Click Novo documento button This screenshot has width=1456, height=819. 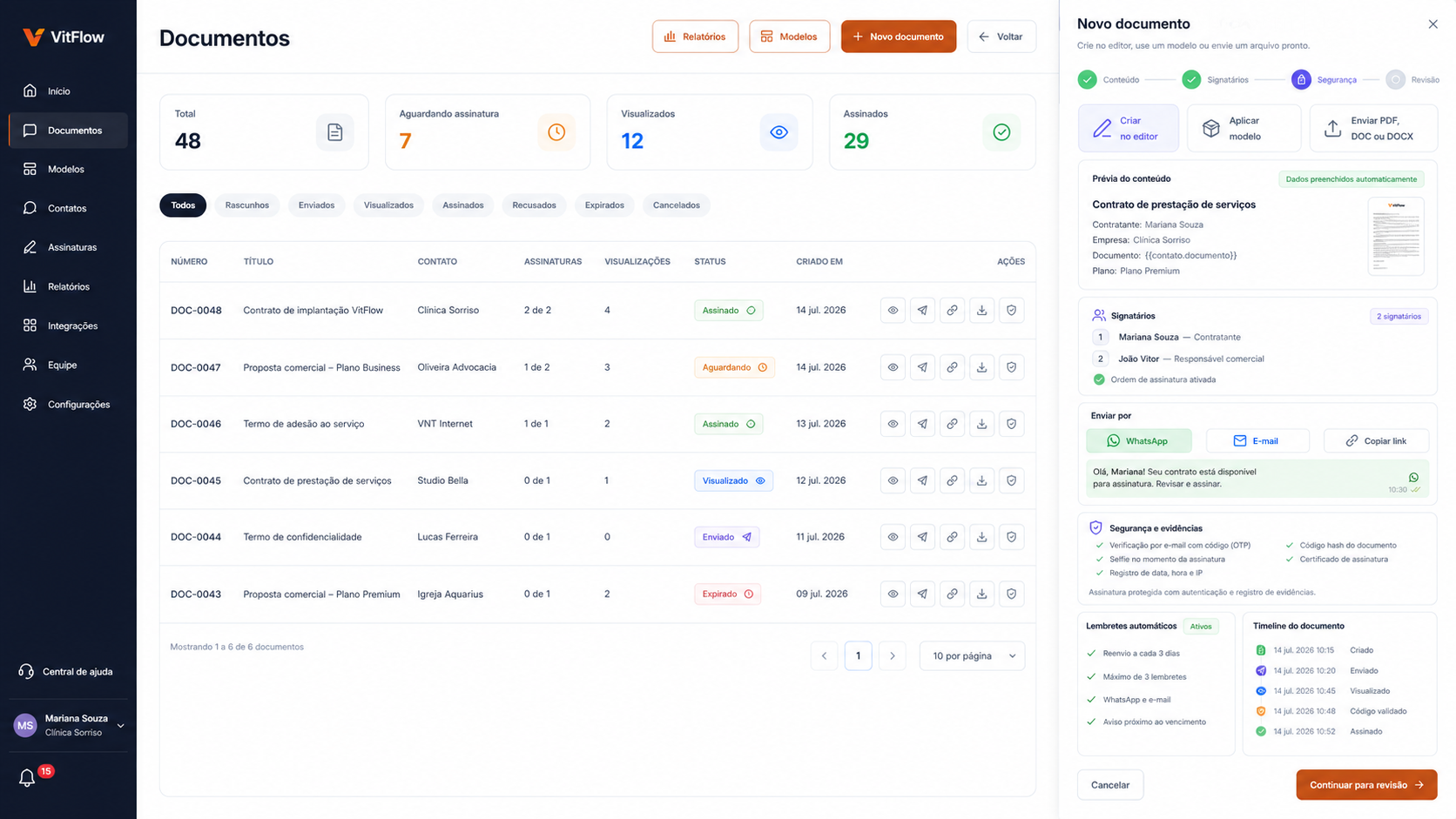pos(898,37)
